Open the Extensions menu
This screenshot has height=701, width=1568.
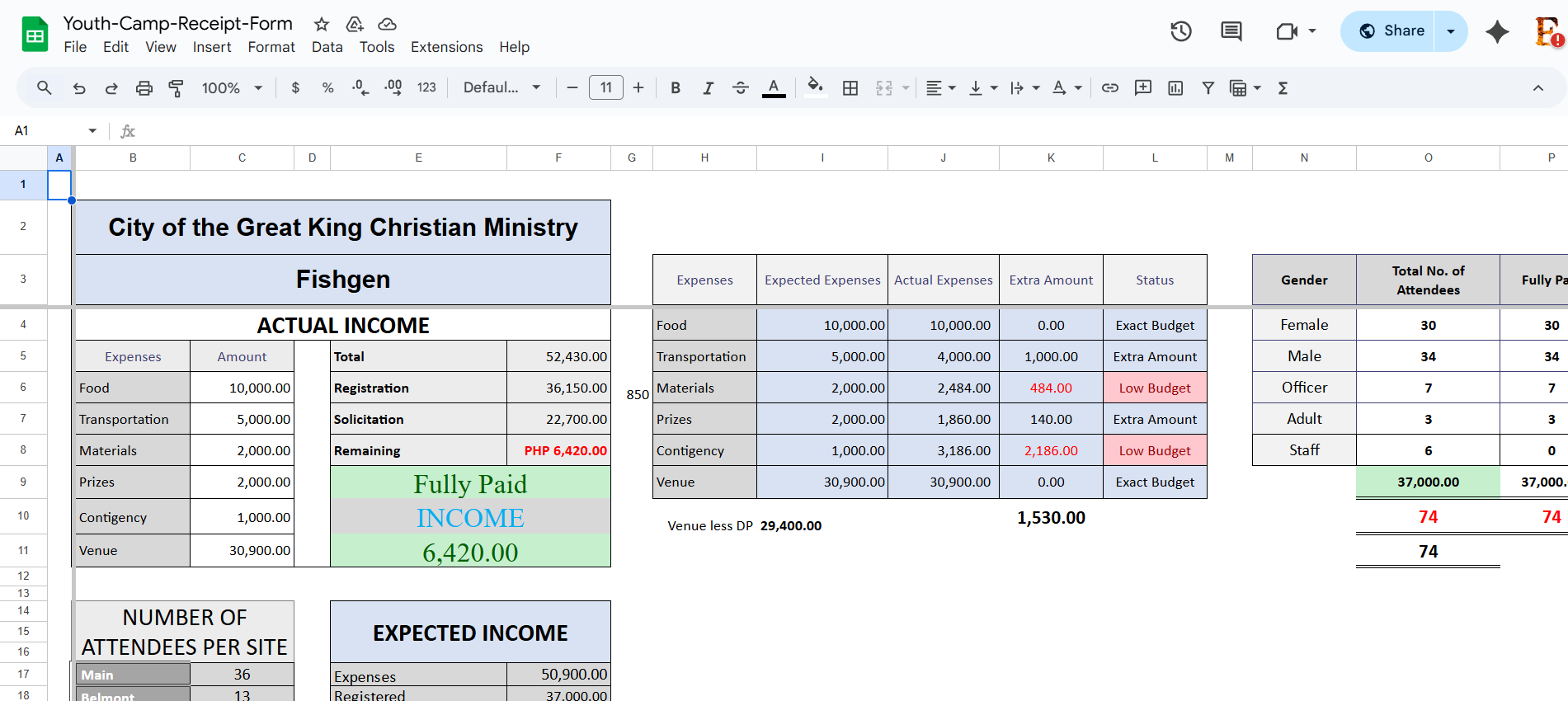[447, 47]
